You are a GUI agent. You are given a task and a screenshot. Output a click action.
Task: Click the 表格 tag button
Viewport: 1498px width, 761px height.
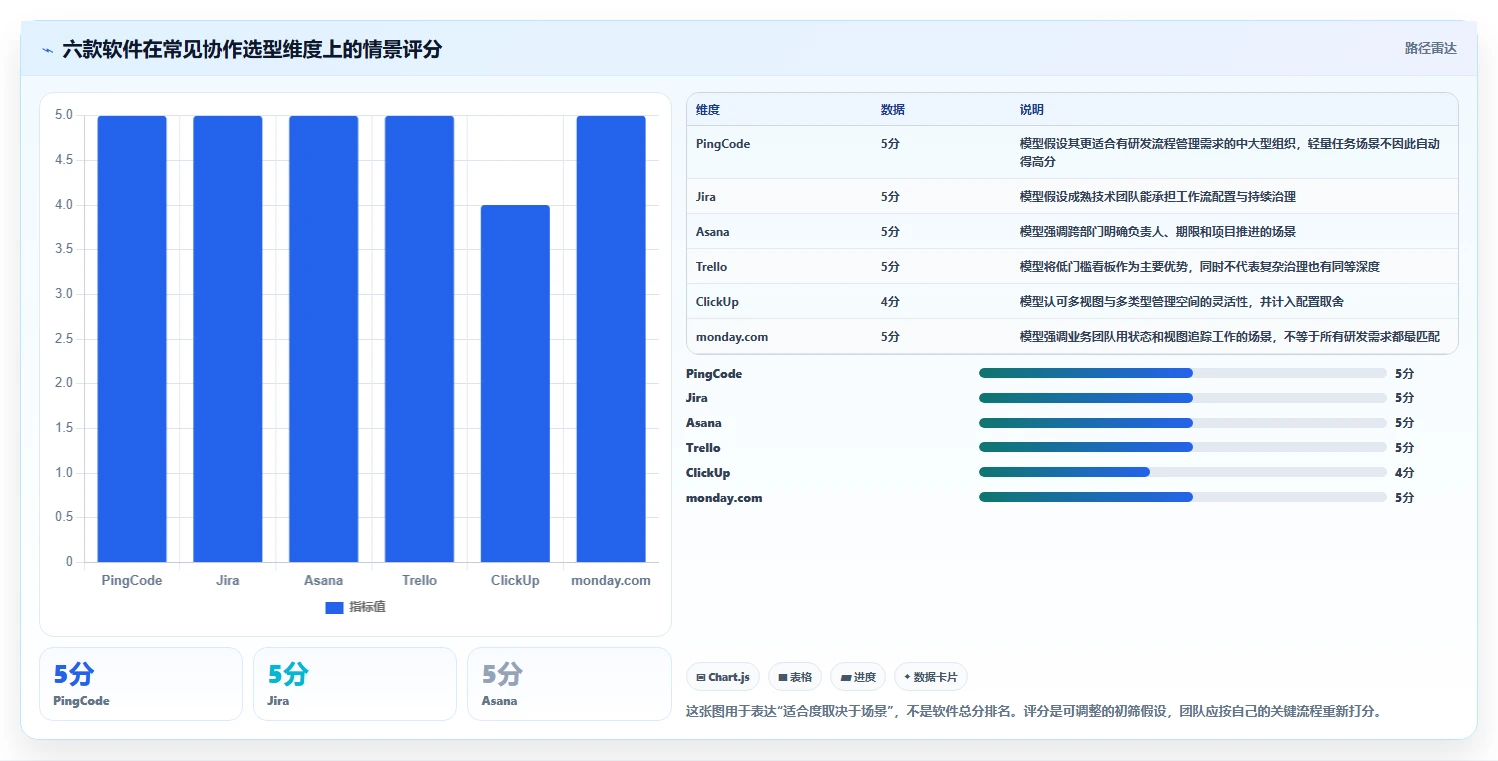pos(795,677)
